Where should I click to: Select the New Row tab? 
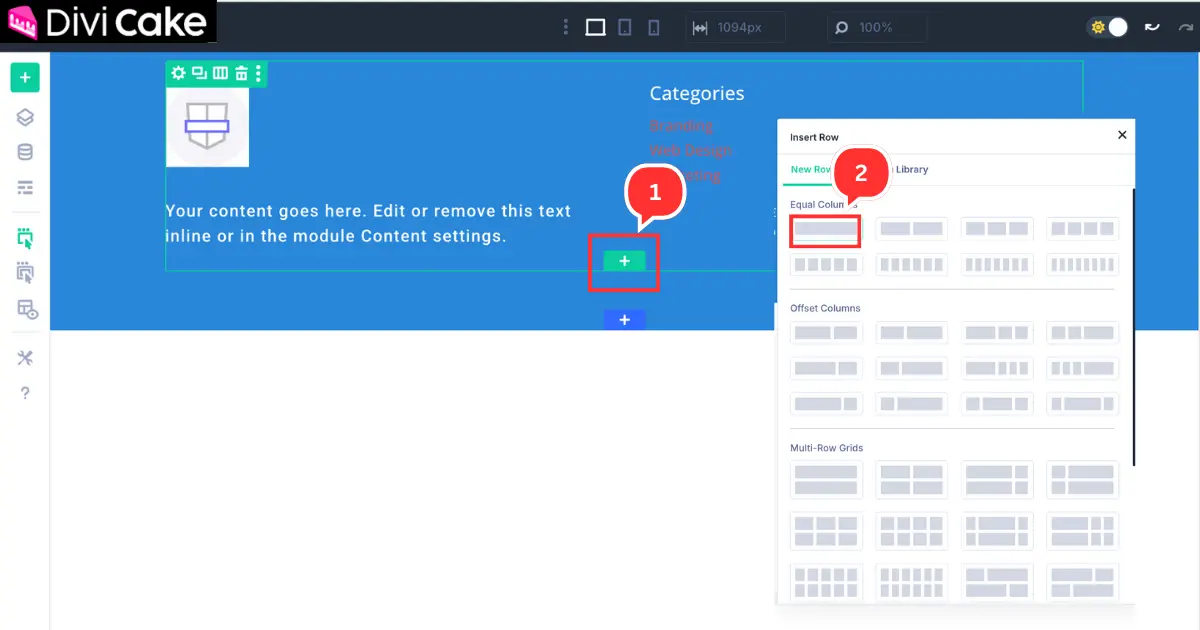pyautogui.click(x=811, y=169)
